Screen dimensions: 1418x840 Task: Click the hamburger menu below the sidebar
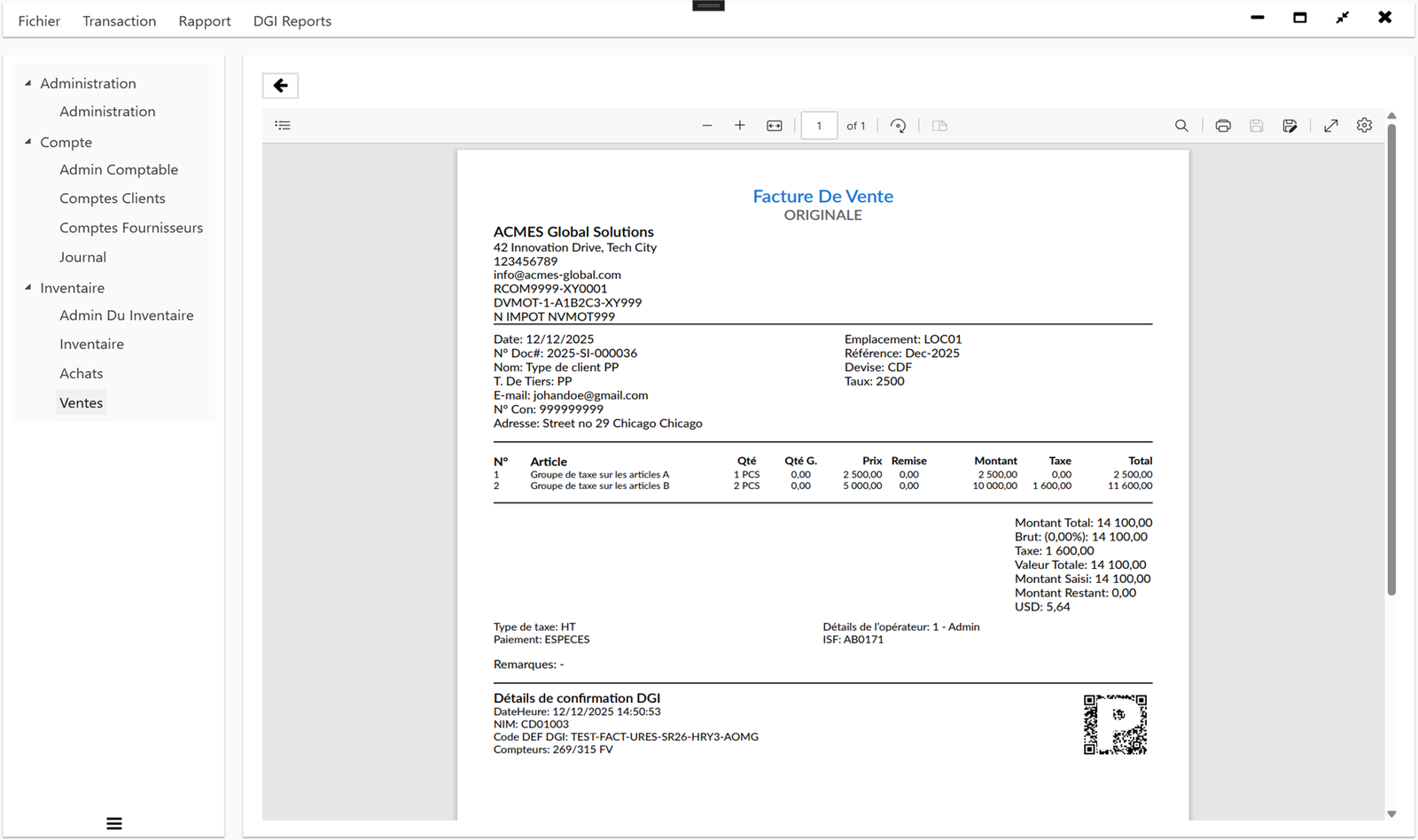[113, 823]
